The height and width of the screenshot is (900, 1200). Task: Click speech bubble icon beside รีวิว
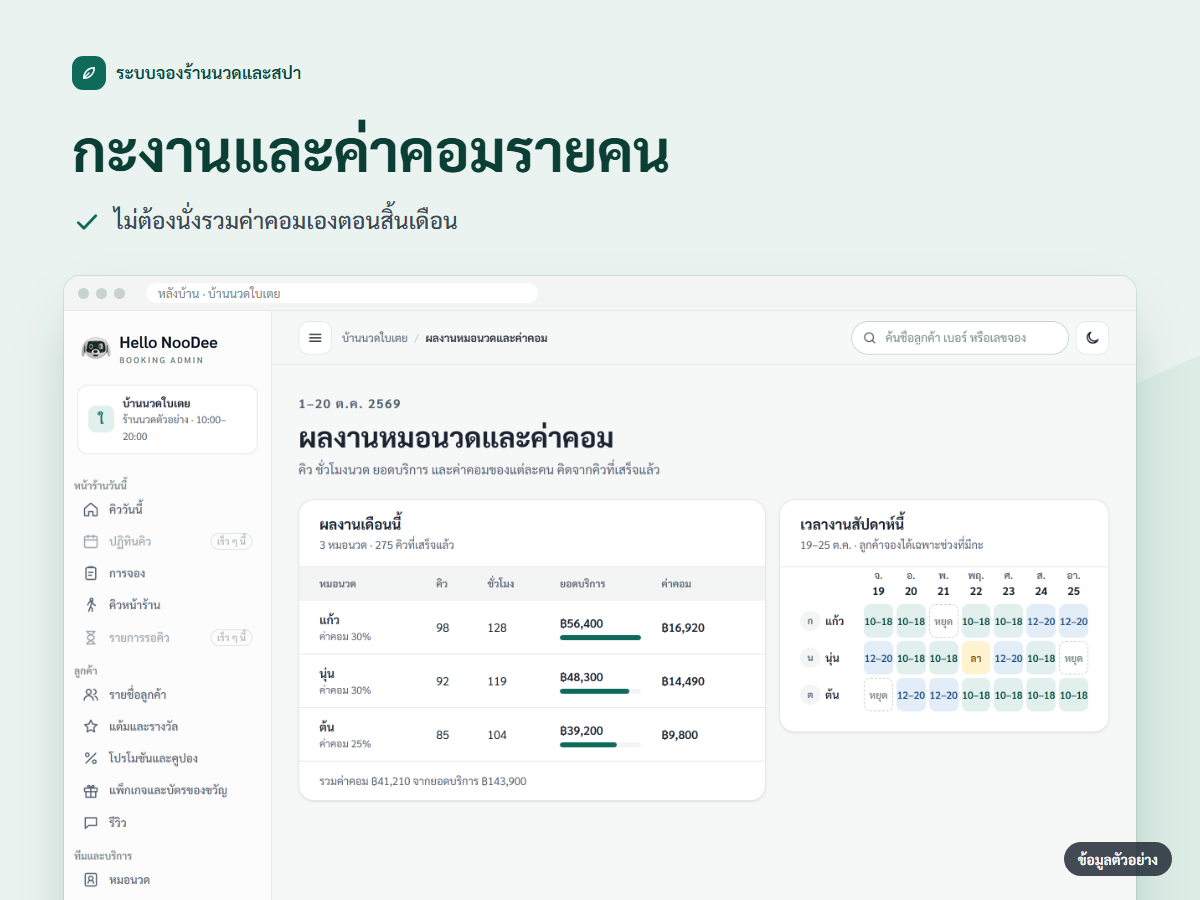click(91, 822)
